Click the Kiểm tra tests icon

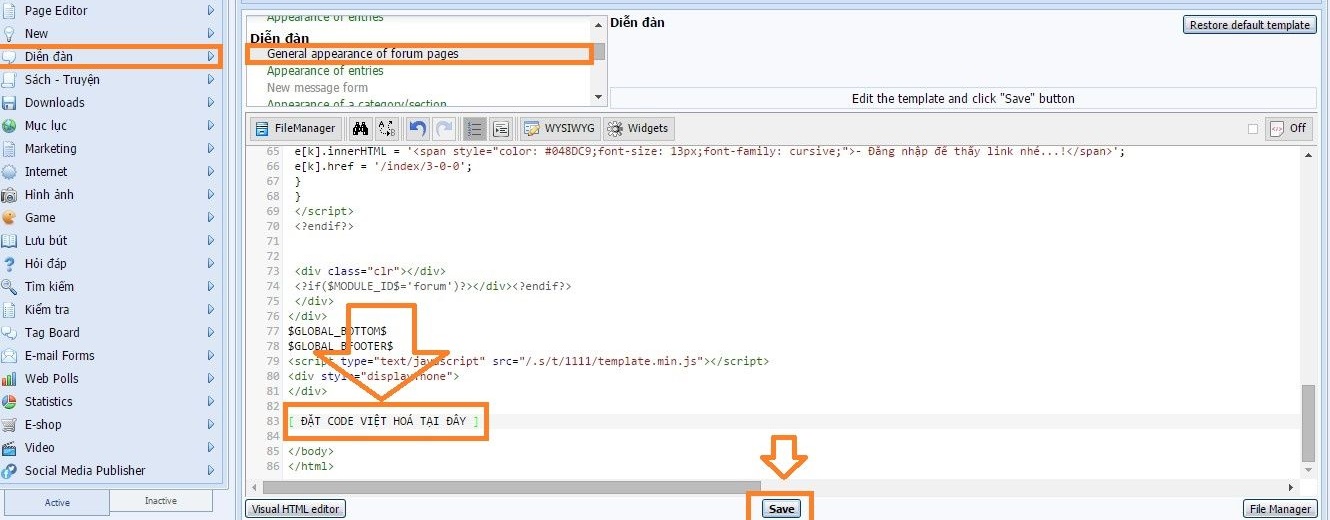[9, 309]
